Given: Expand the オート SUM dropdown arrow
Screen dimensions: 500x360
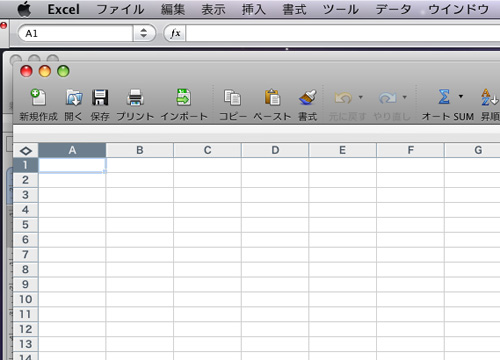Looking at the screenshot, I should click(461, 96).
